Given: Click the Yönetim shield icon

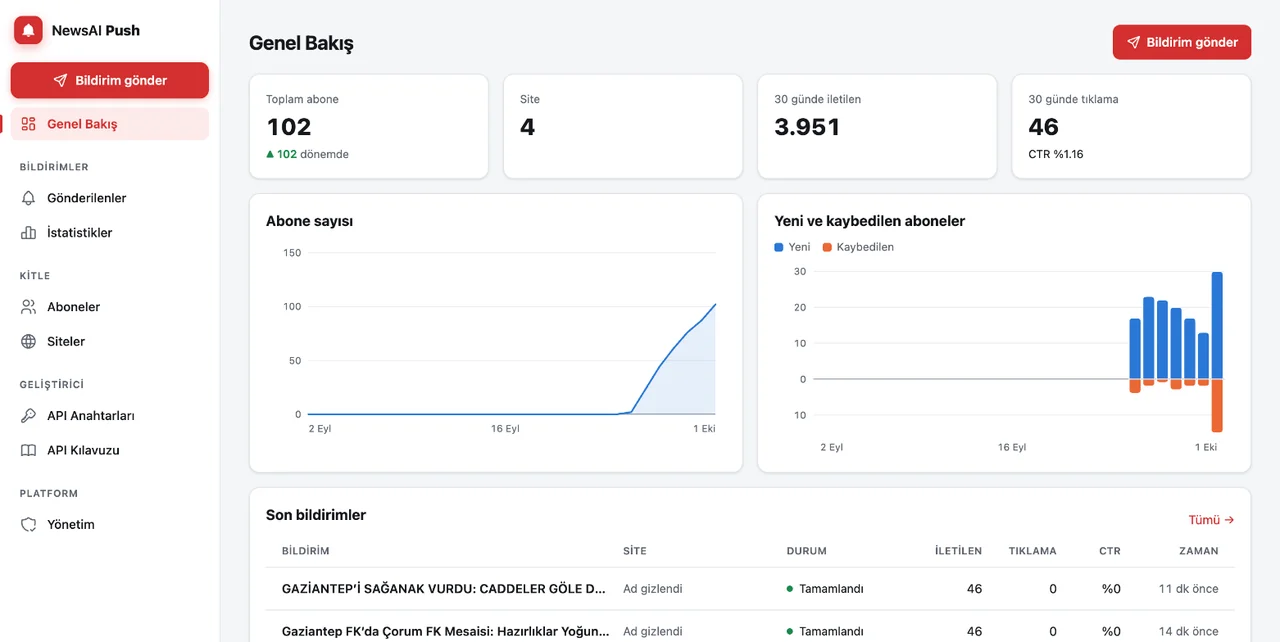Looking at the screenshot, I should click(x=29, y=524).
